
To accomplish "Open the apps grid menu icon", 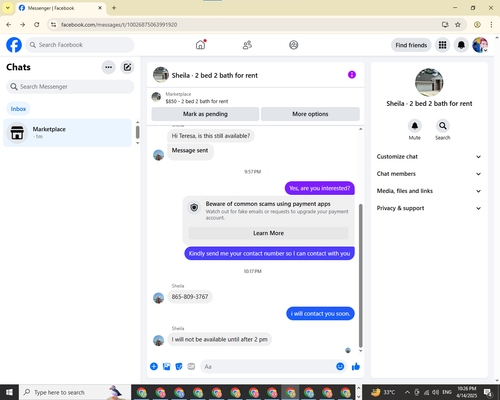I will [442, 45].
